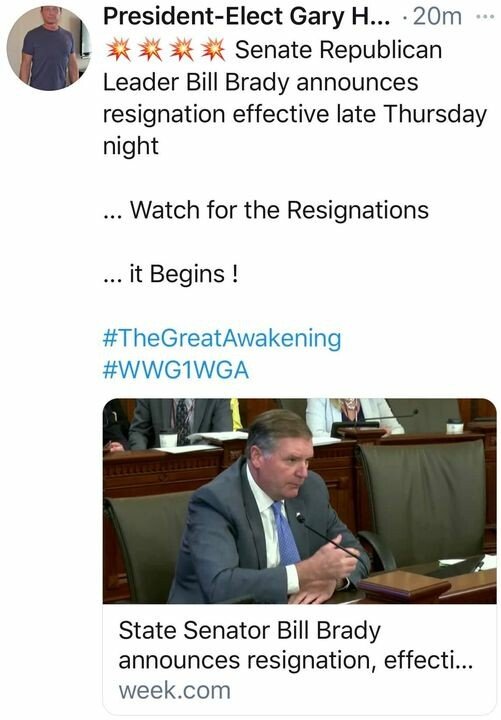This screenshot has height=720, width=501.
Task: Visit the week.com source link
Action: coord(175,691)
